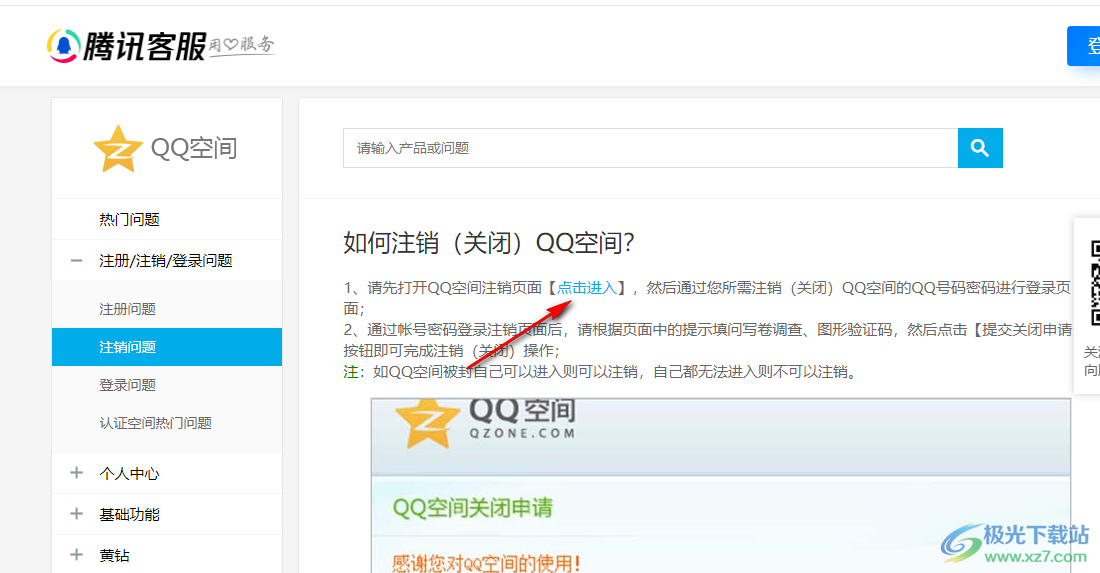Expand the 个人中心 section

(x=77, y=473)
